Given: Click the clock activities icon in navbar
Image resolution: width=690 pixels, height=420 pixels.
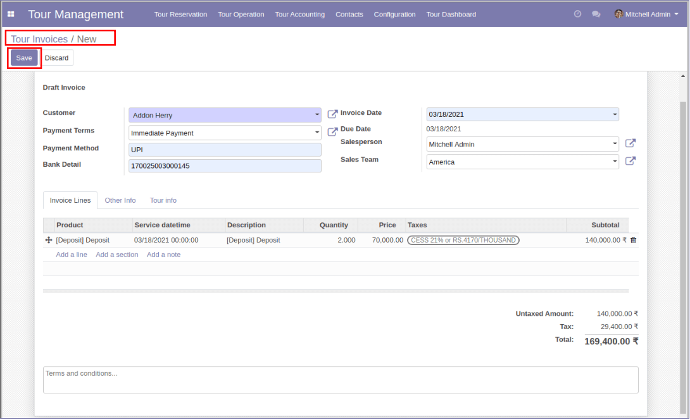Looking at the screenshot, I should tap(577, 14).
